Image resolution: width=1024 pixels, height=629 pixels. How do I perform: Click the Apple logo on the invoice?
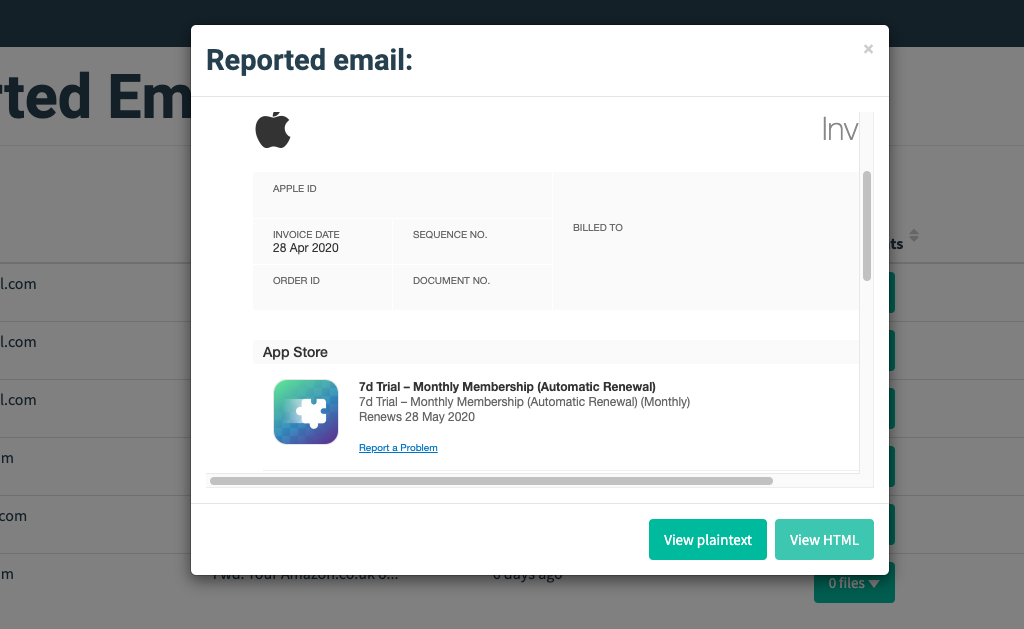coord(272,129)
